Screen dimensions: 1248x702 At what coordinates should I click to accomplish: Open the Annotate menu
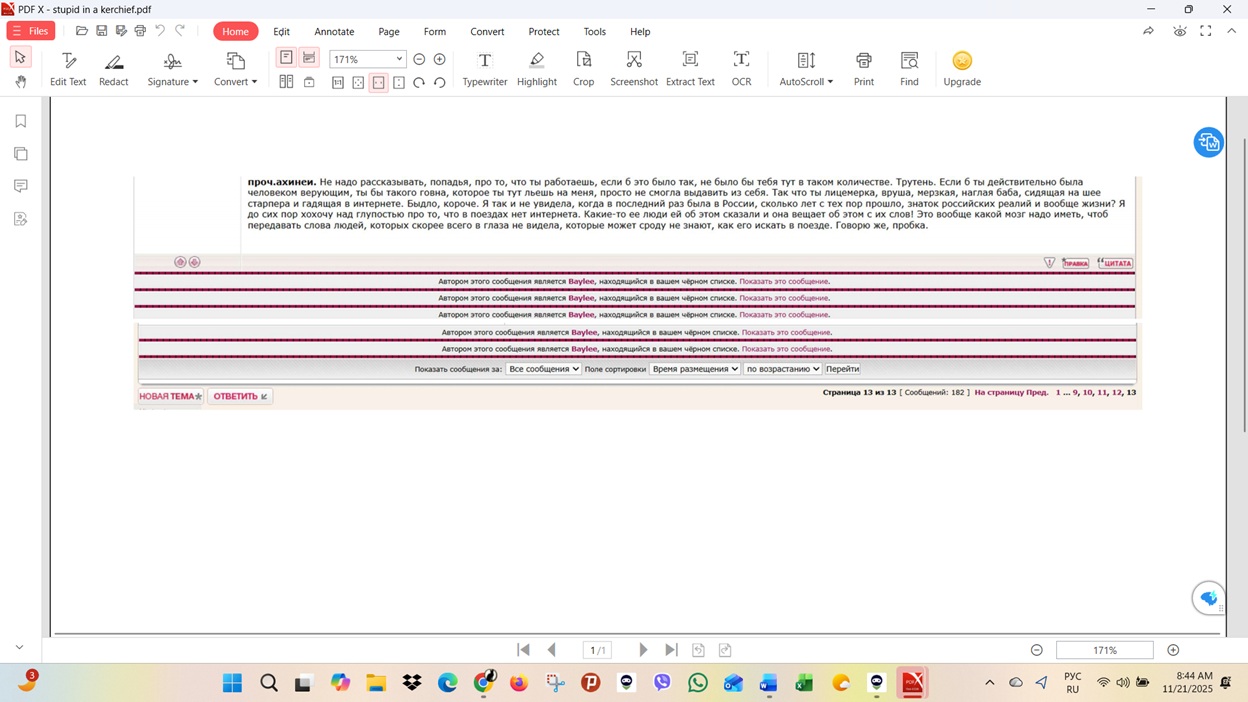[x=334, y=31]
